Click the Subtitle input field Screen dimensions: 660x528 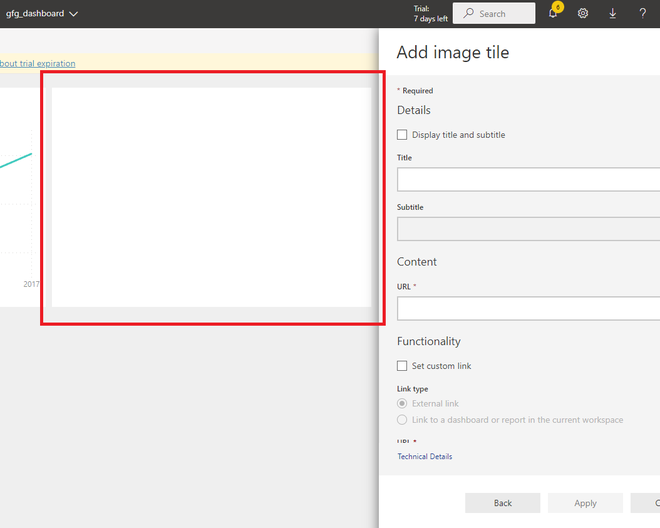[528, 229]
